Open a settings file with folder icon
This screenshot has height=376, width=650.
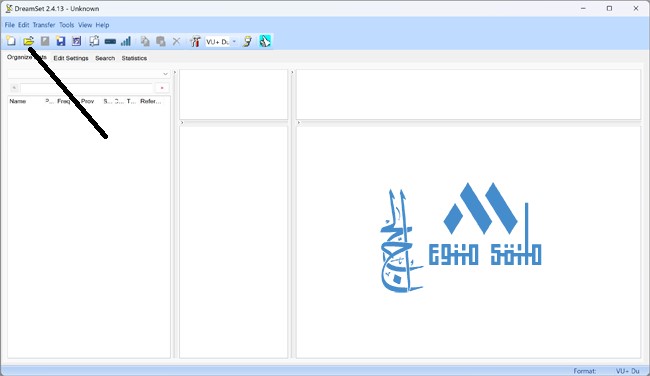tap(28, 41)
